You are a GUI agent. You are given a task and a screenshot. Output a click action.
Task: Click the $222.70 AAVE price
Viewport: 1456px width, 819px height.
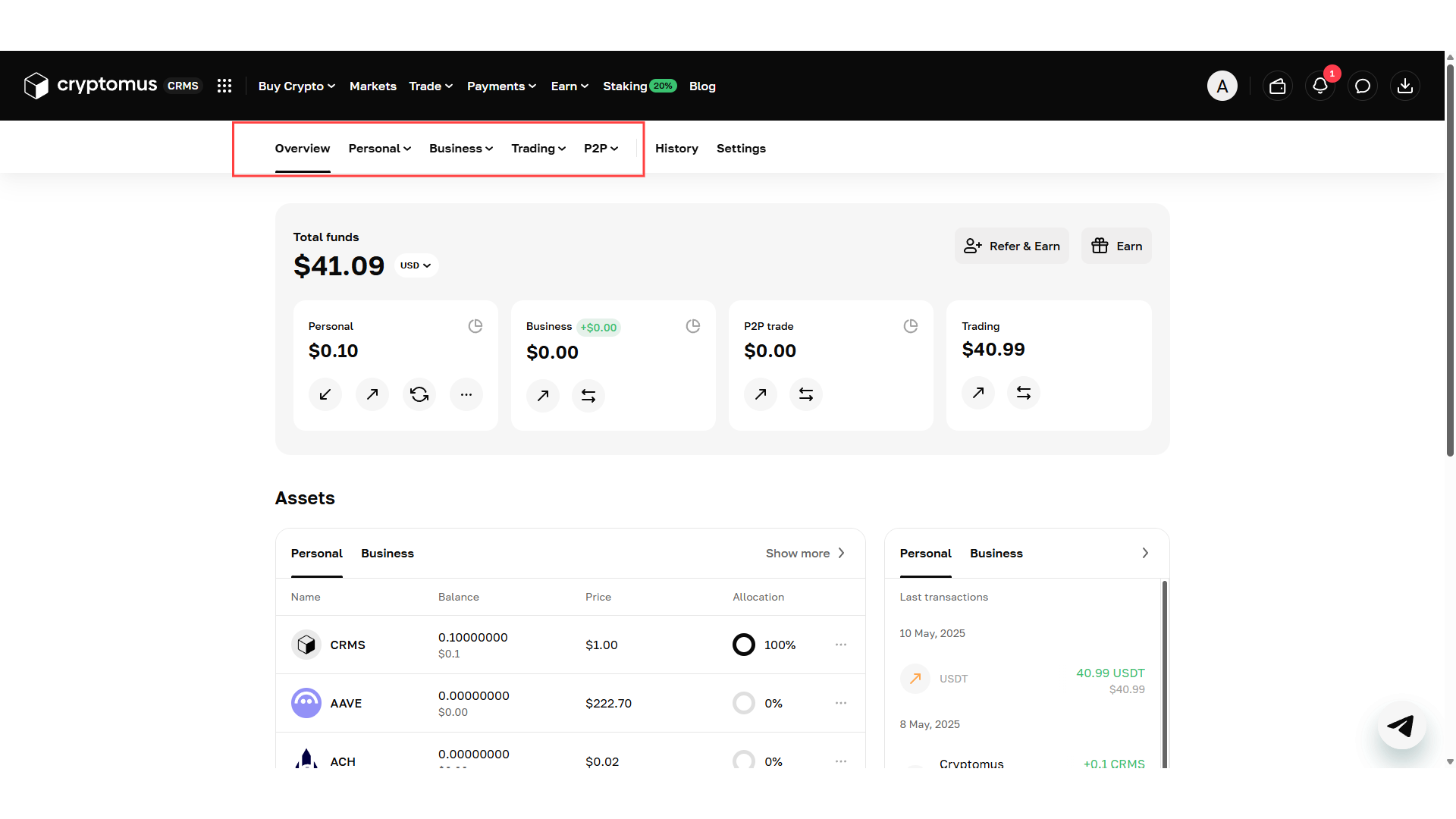click(608, 703)
